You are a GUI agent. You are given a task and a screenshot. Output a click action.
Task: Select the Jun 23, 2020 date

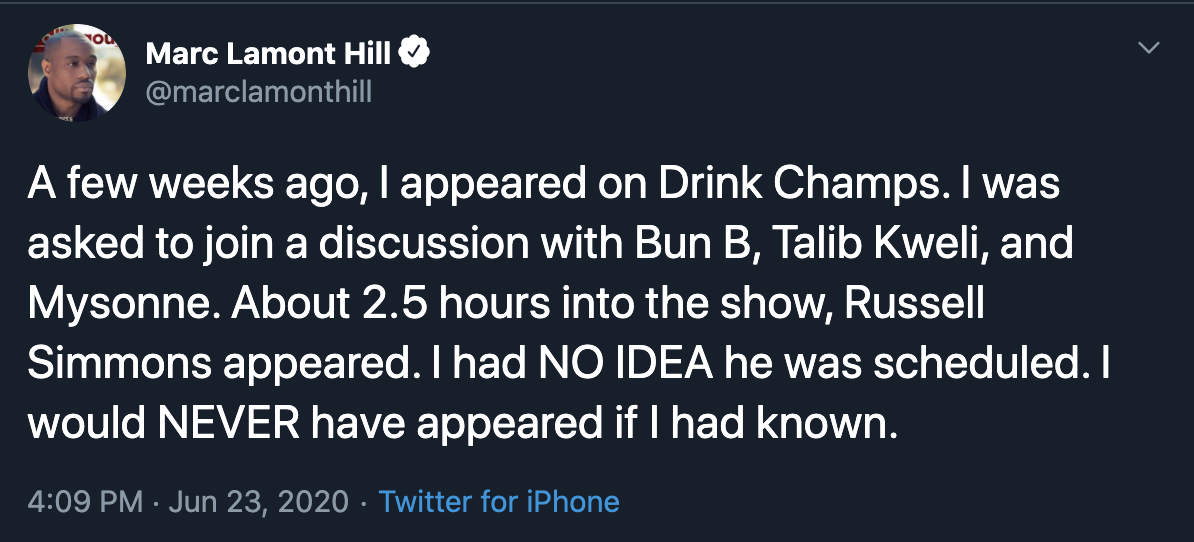(x=258, y=501)
